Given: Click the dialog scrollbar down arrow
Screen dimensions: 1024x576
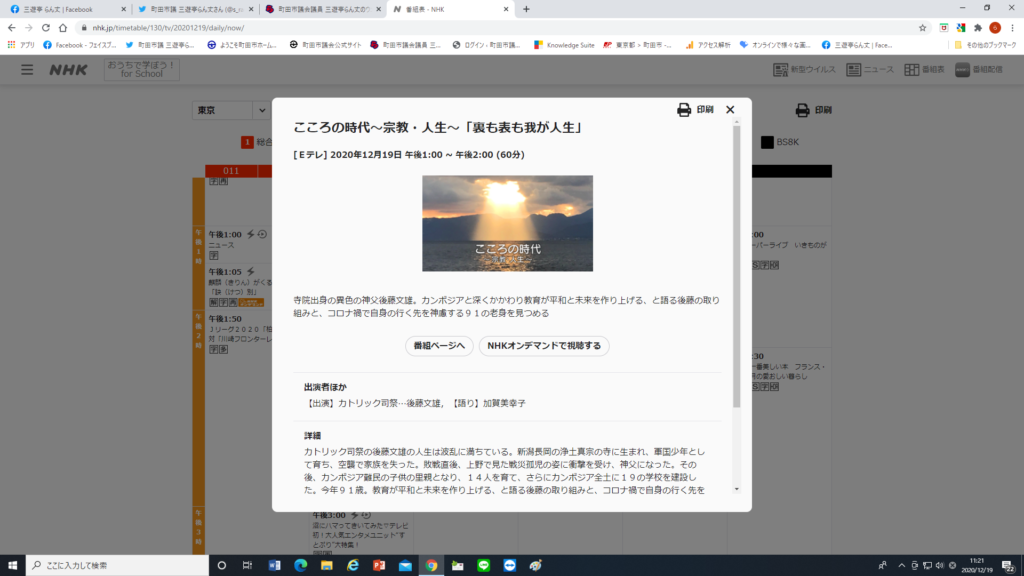Looking at the screenshot, I should (x=737, y=489).
